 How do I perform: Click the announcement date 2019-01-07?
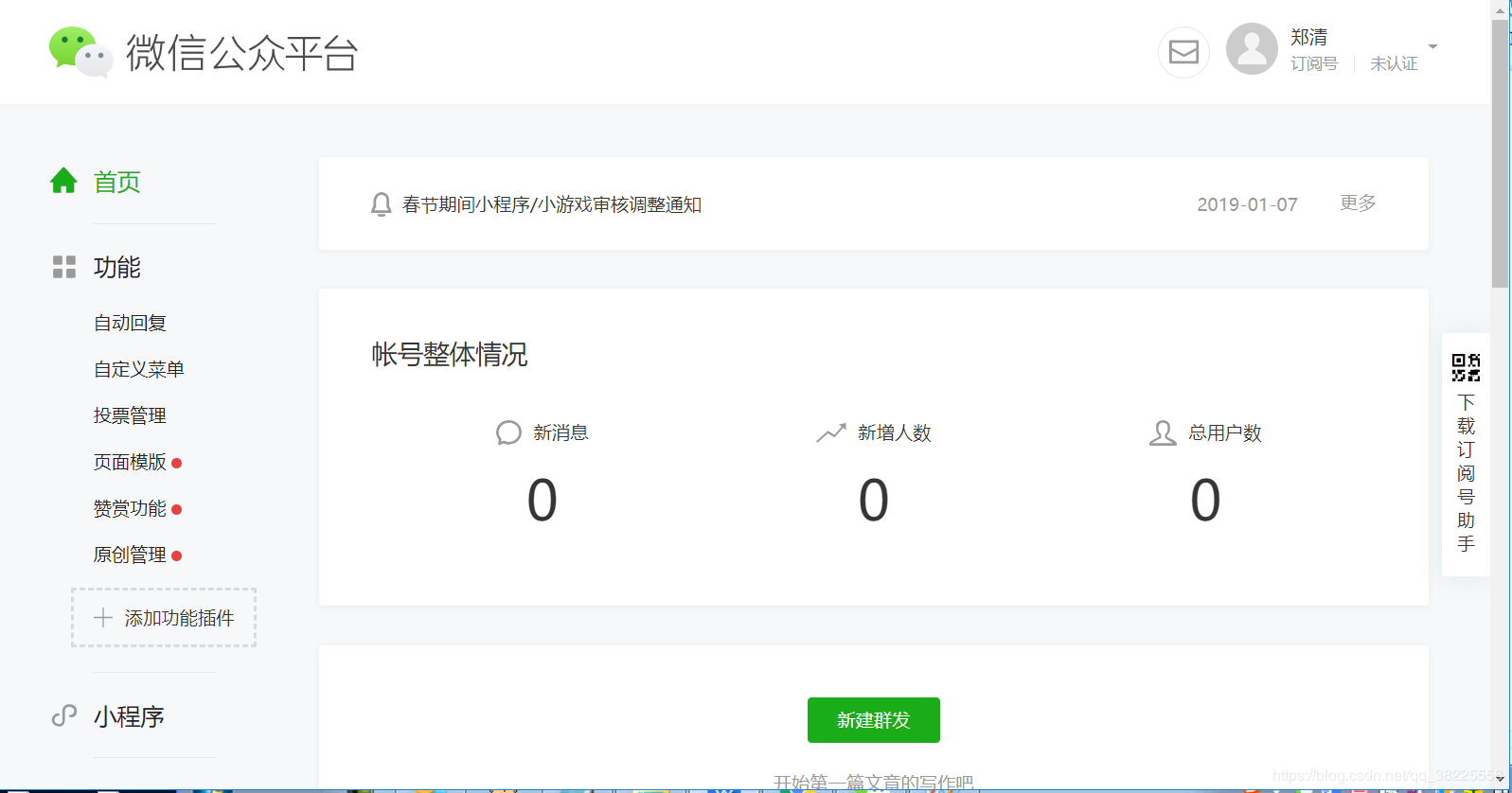point(1247,204)
